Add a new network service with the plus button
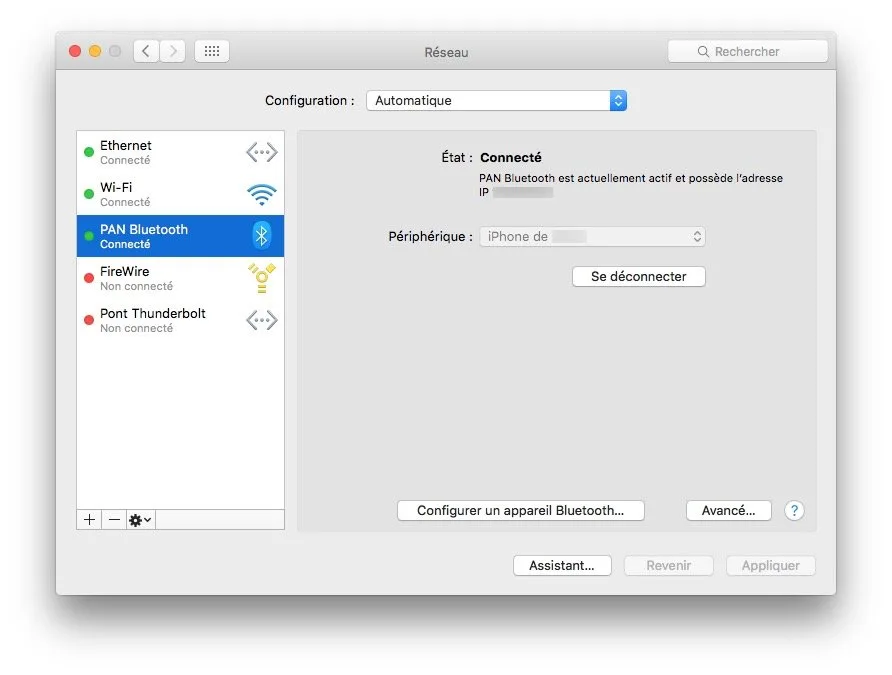The height and width of the screenshot is (675, 892). [x=89, y=519]
